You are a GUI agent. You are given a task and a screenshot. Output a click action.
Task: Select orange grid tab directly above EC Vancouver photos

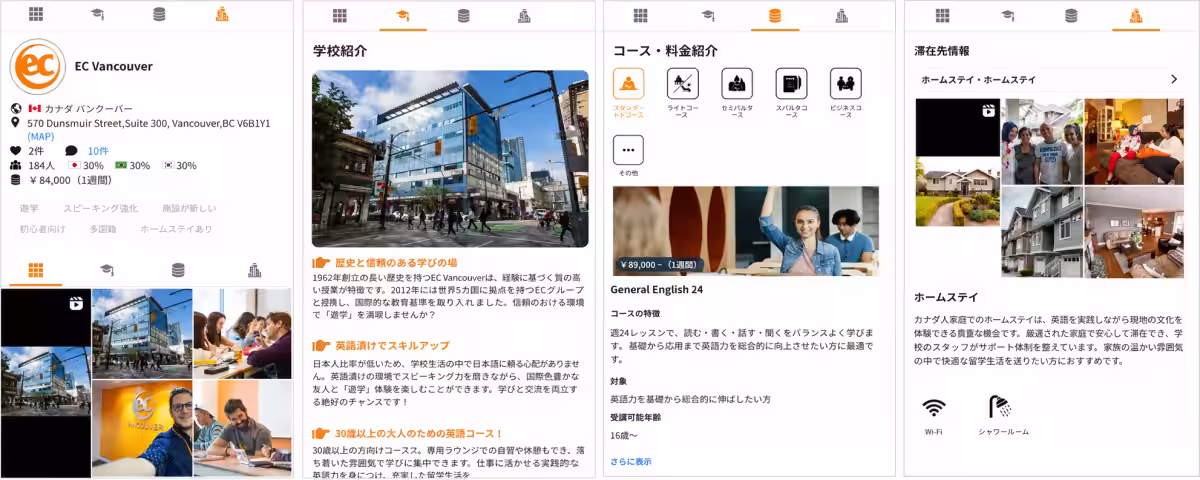click(36, 270)
